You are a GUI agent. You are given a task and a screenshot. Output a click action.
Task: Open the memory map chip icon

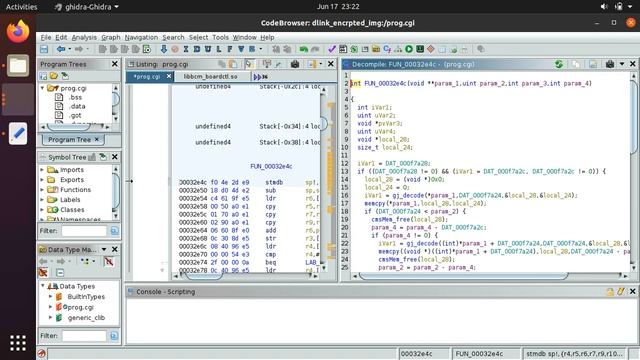420,49
